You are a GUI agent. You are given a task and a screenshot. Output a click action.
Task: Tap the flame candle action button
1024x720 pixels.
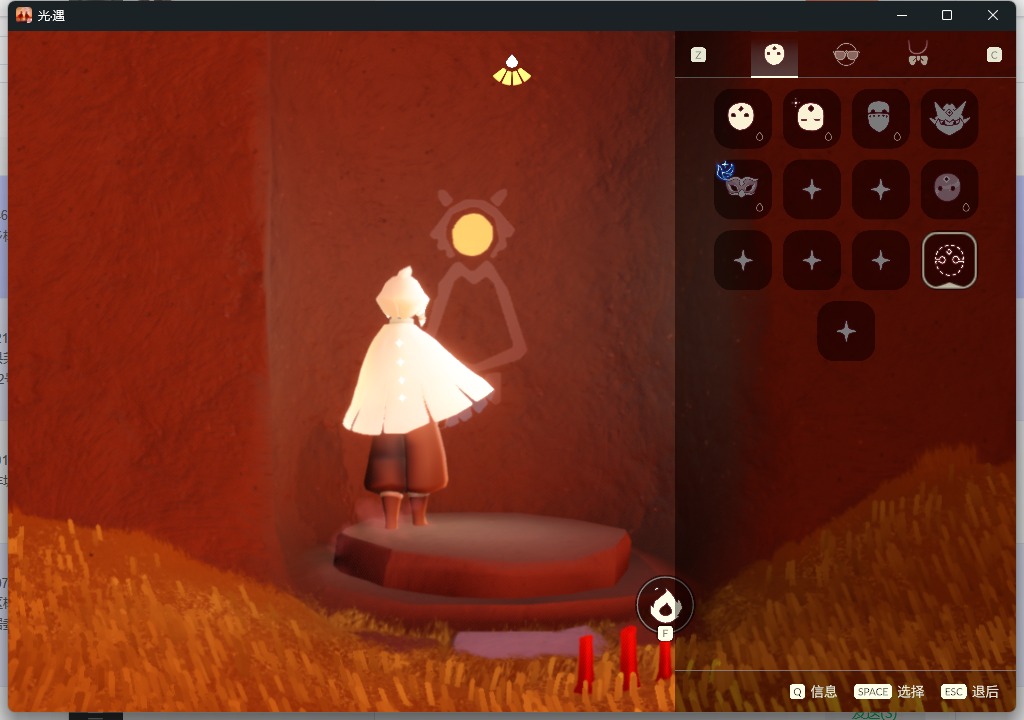pos(665,605)
